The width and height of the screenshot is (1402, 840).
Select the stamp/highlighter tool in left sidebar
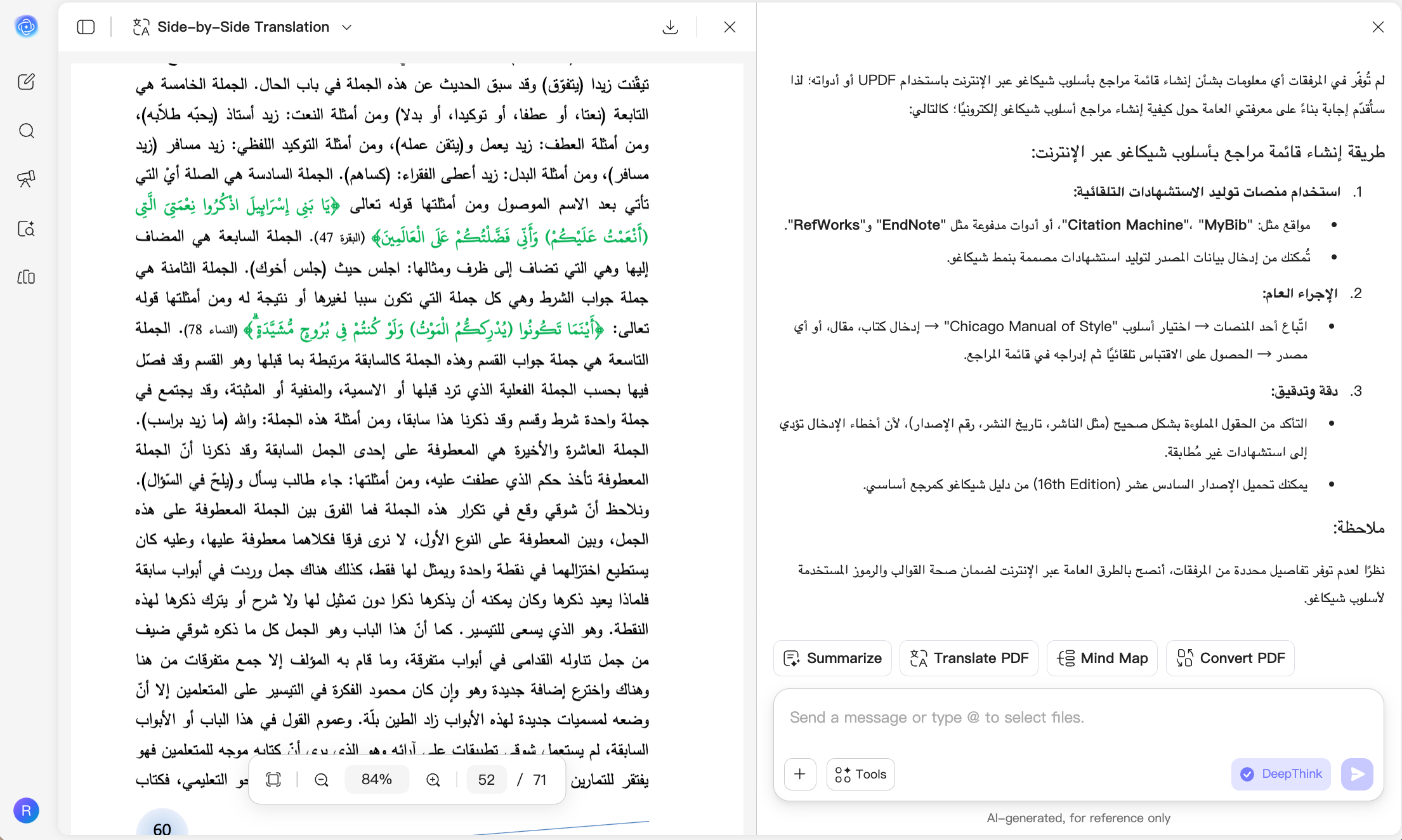click(x=26, y=180)
